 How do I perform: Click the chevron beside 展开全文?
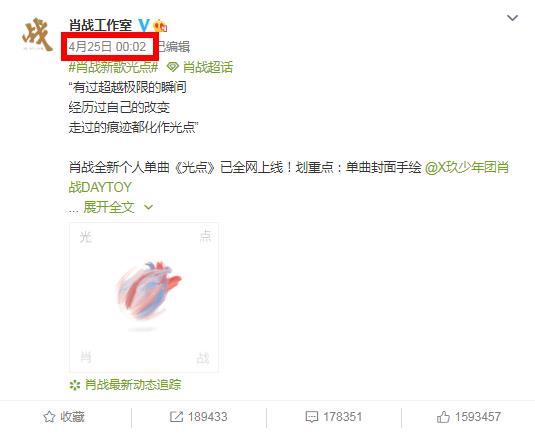pyautogui.click(x=148, y=207)
